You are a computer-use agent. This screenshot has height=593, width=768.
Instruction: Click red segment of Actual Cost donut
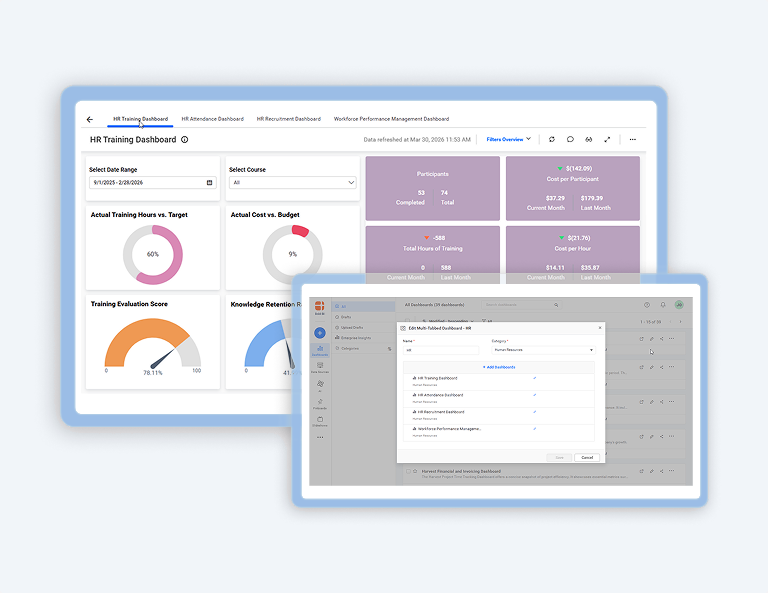pyautogui.click(x=301, y=230)
